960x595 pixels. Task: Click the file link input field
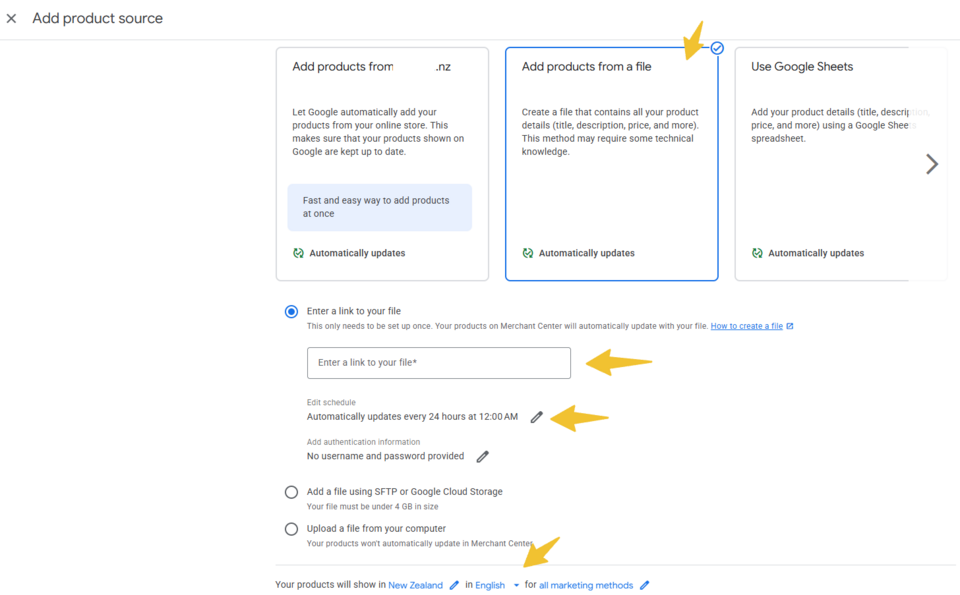pos(438,363)
